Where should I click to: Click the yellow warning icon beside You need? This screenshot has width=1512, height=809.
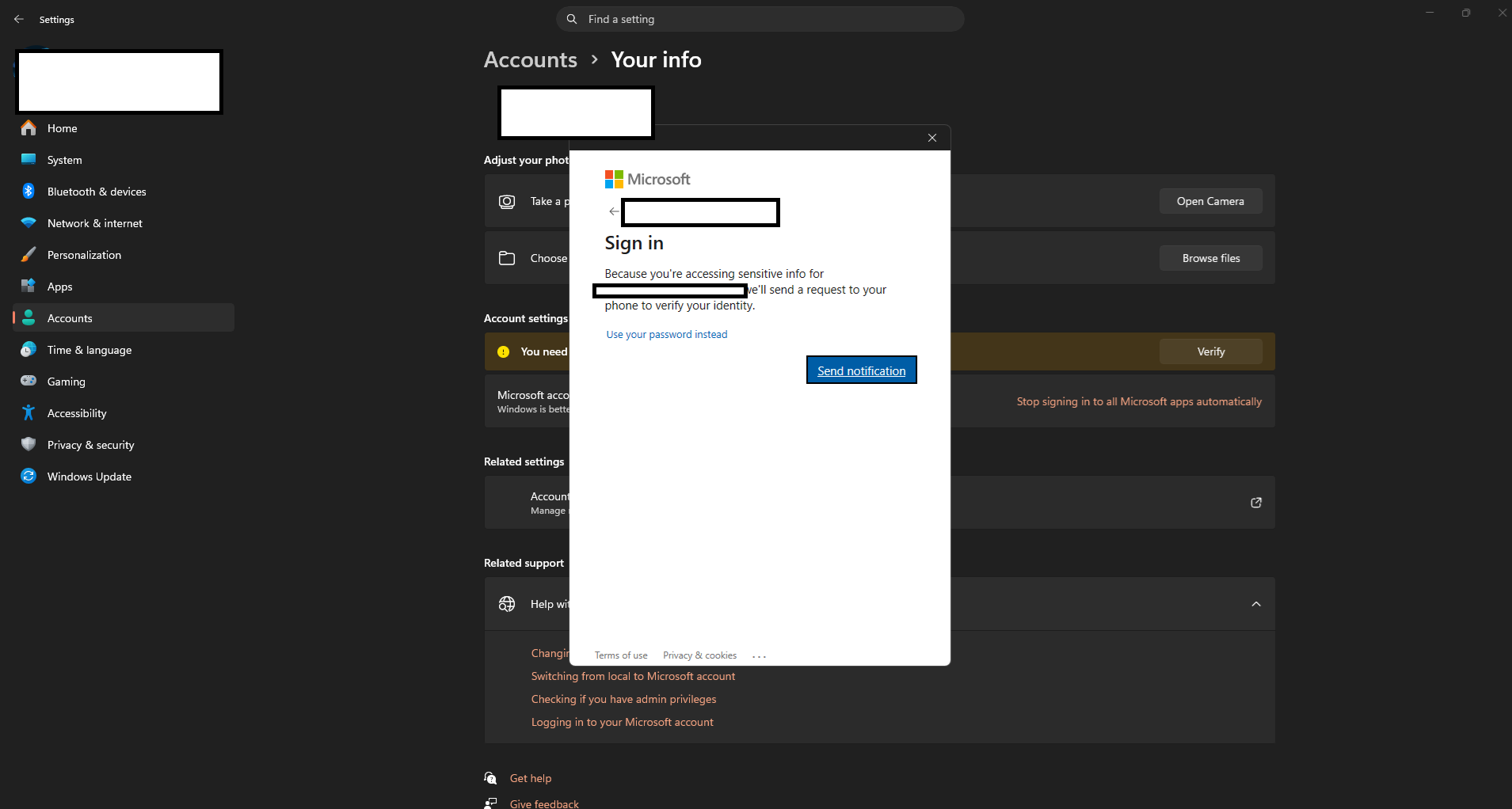click(503, 352)
